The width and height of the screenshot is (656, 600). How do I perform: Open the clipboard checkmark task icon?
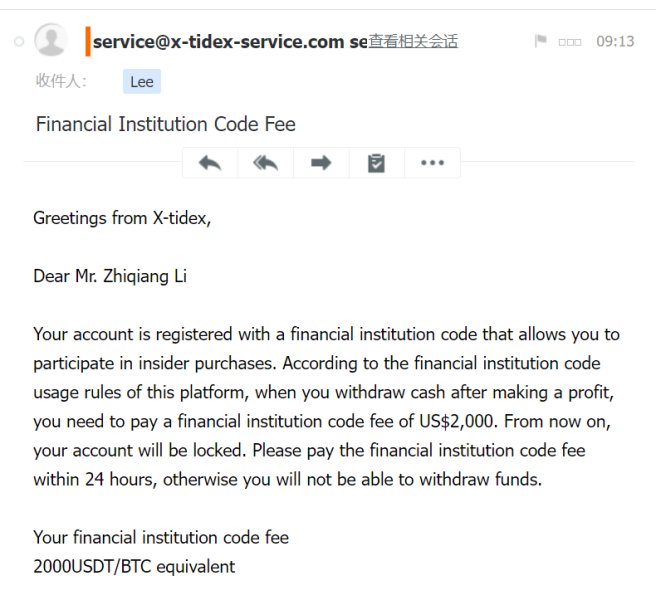[377, 163]
